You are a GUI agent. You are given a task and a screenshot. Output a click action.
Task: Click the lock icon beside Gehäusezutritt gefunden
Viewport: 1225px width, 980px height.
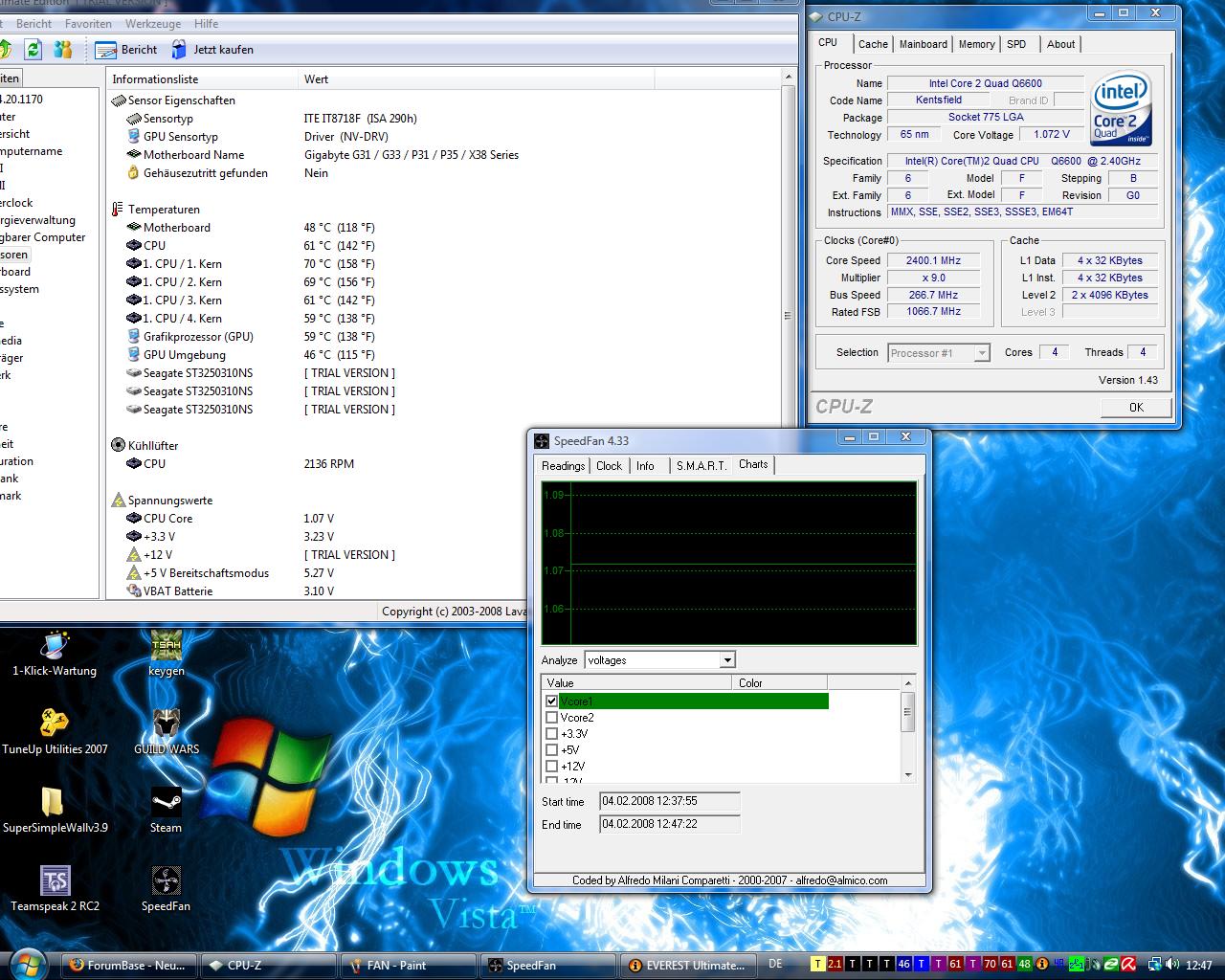[x=134, y=173]
